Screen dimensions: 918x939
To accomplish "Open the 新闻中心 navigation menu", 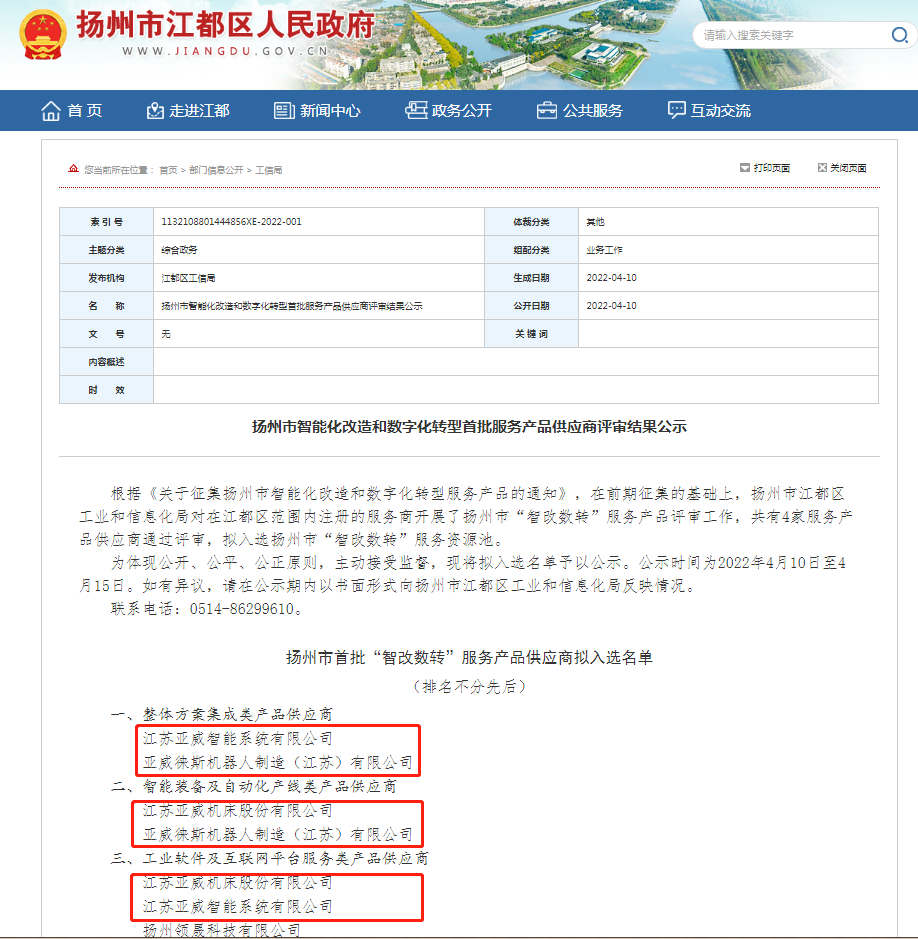I will [x=330, y=111].
